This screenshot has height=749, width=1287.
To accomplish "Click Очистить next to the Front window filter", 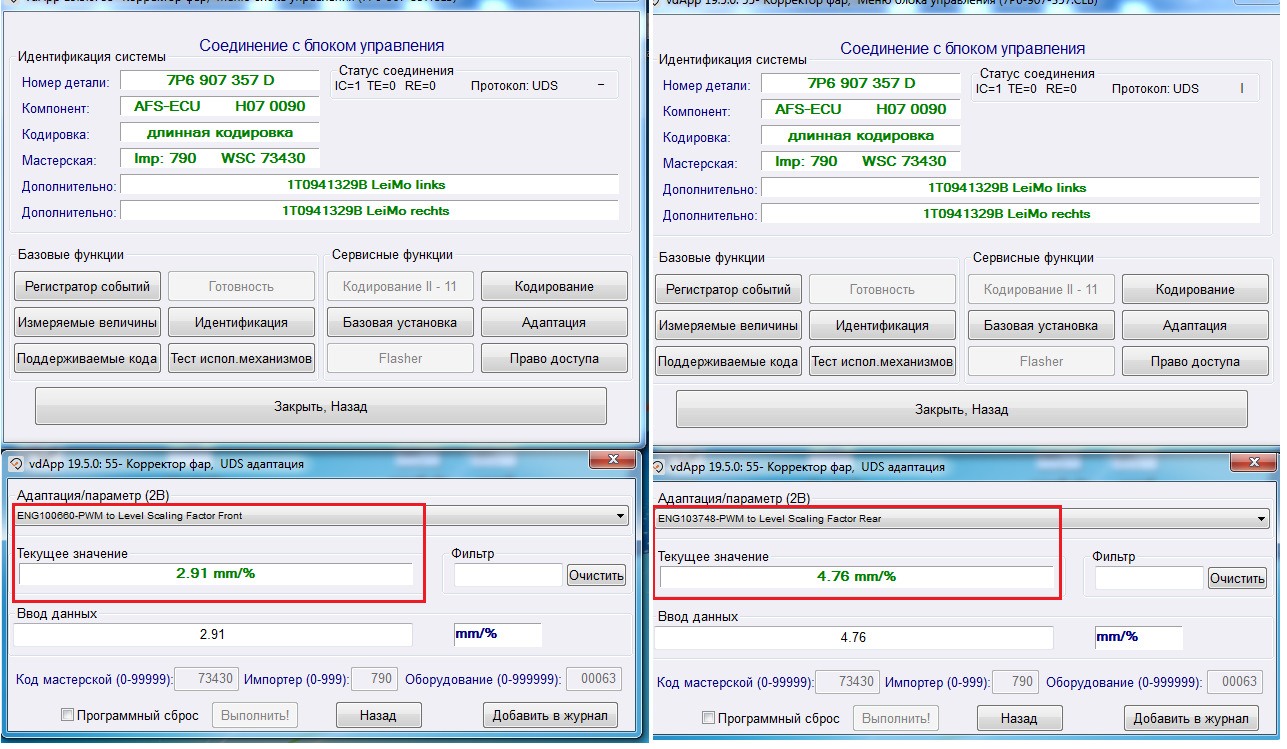I will [x=597, y=575].
